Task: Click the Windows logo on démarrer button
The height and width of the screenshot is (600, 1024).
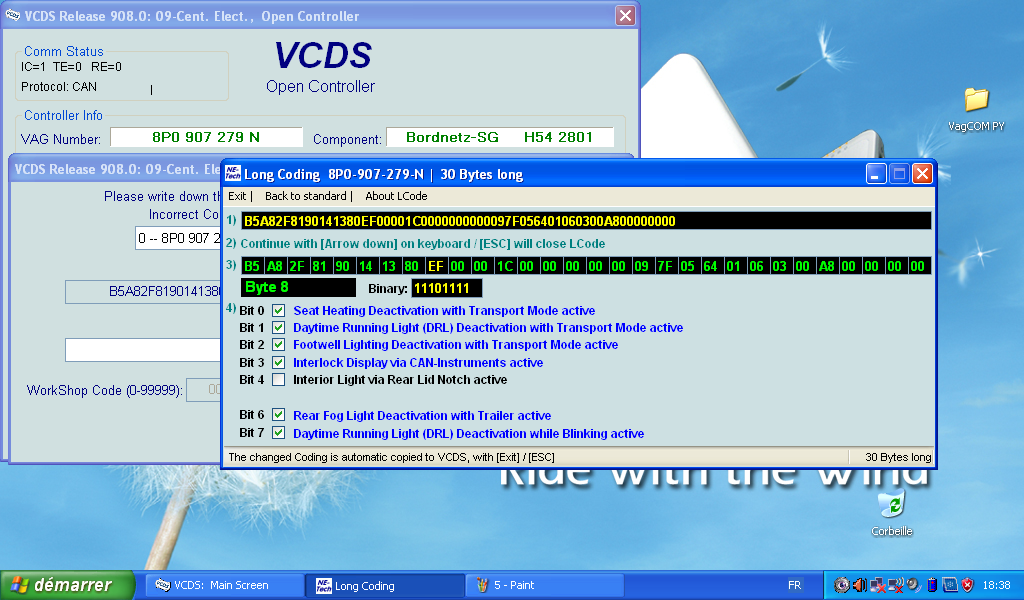Action: 20,585
